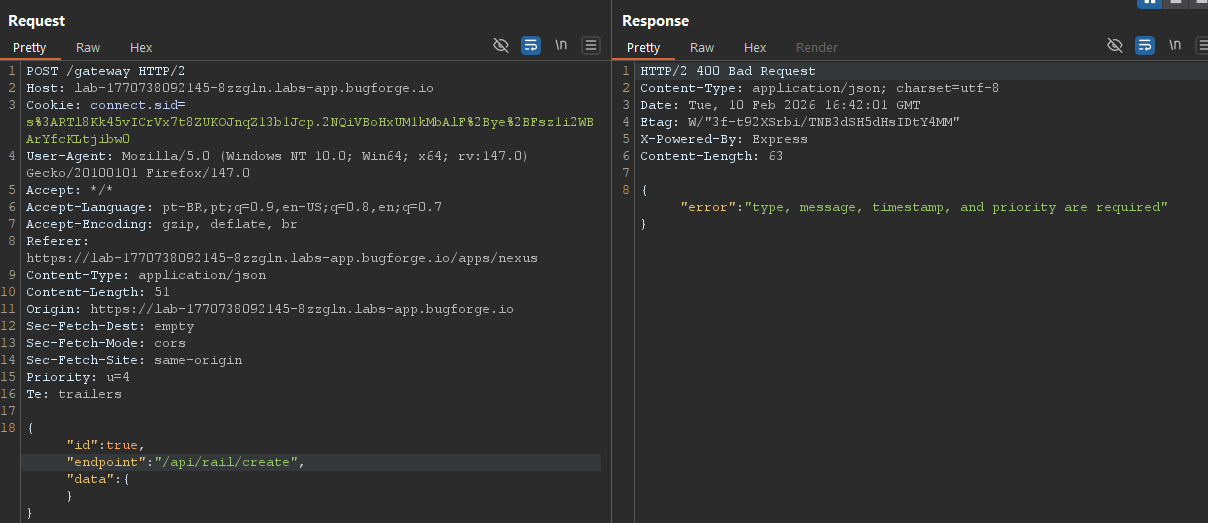Click the 'Response' panel title

(655, 20)
